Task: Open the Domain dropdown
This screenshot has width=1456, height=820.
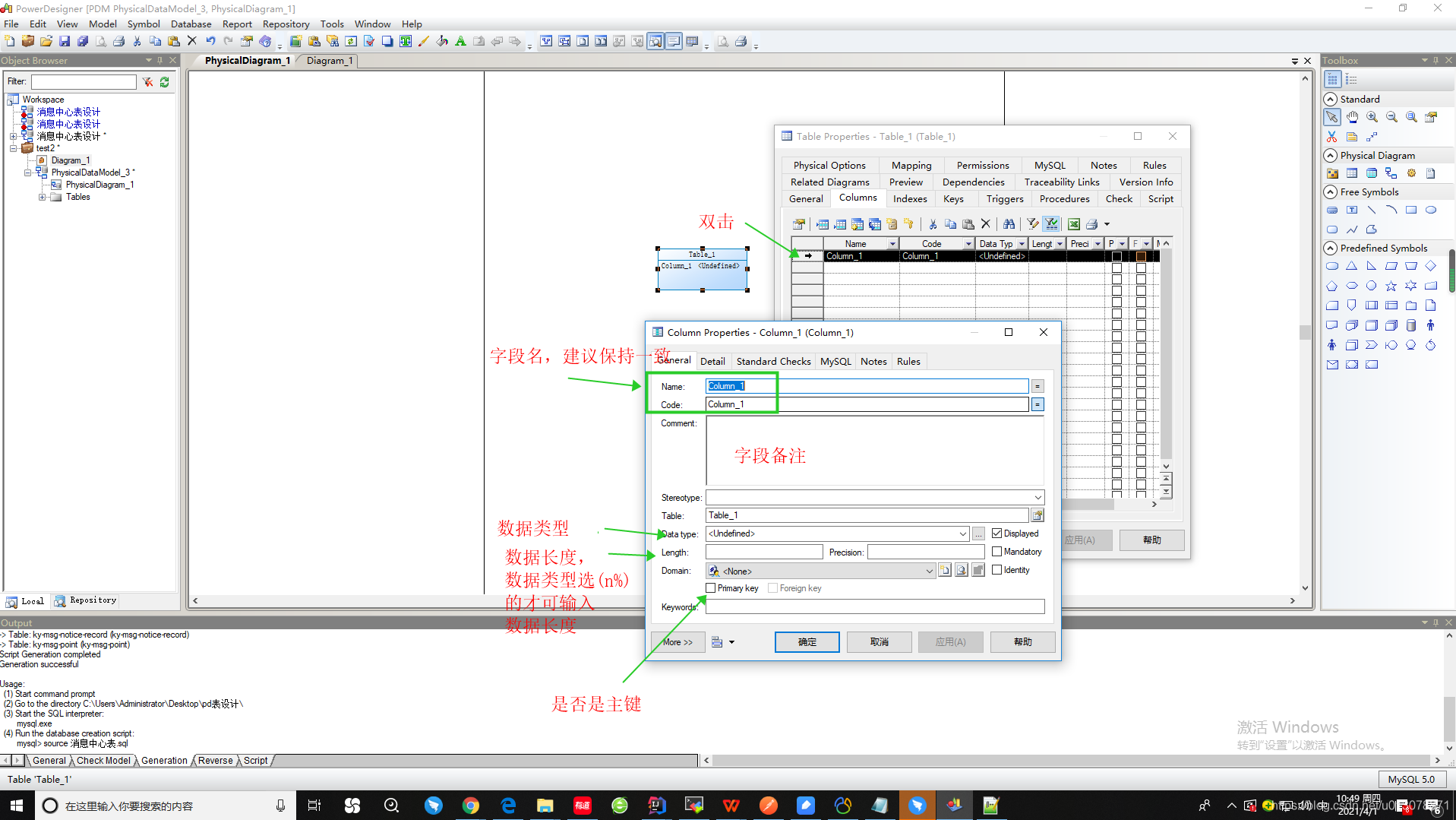Action: [929, 571]
